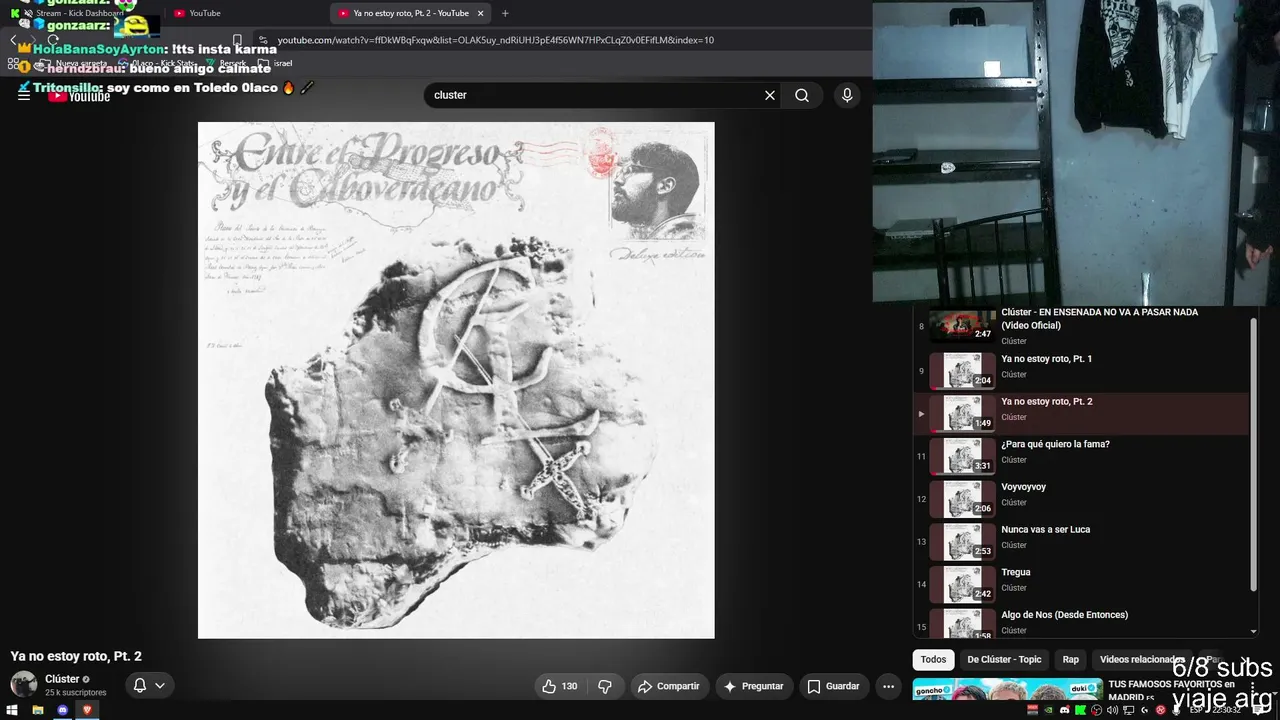The height and width of the screenshot is (720, 1280).
Task: Select the 'Todos' filter chip
Action: tap(933, 659)
